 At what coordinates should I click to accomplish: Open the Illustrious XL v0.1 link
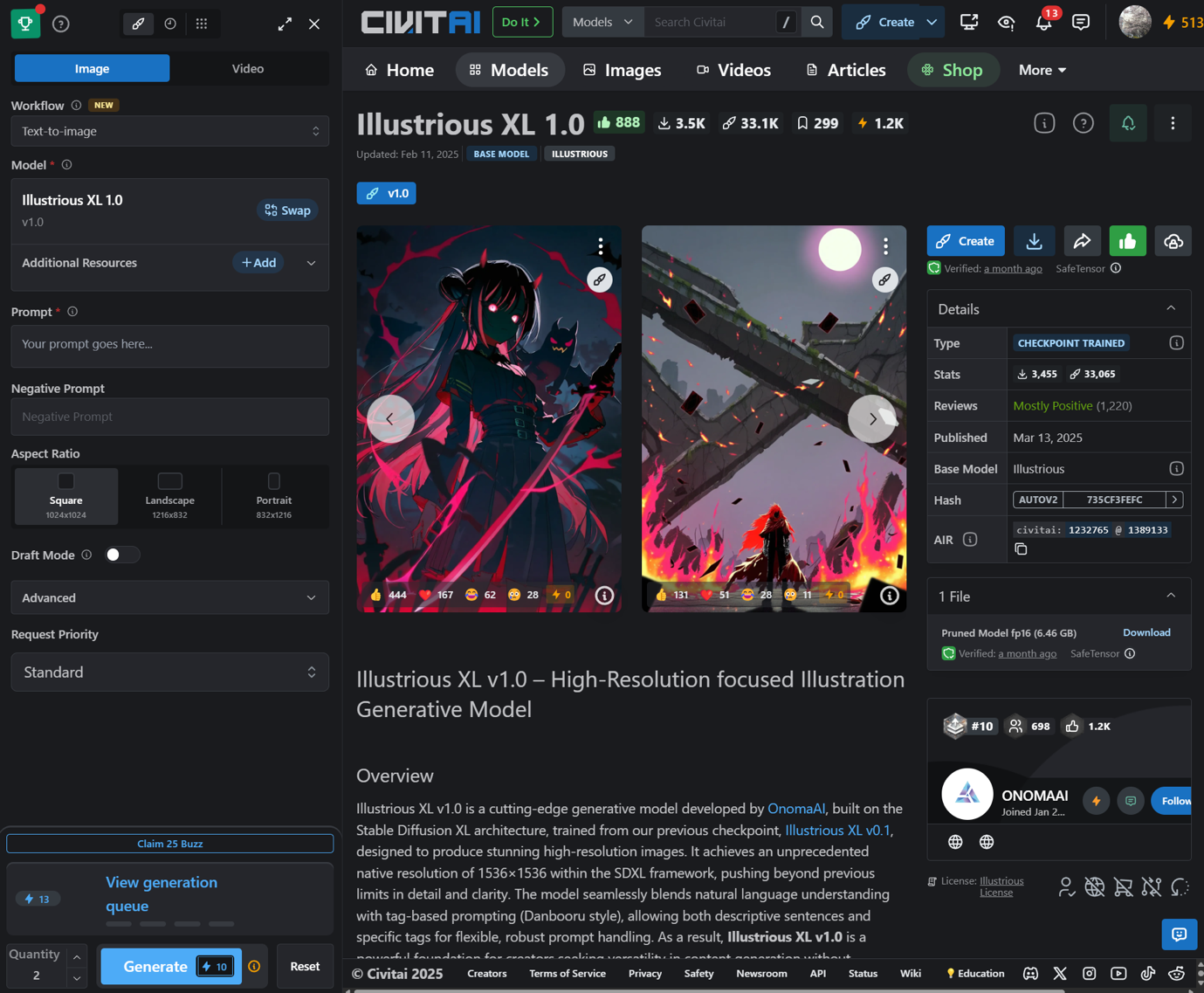pyautogui.click(x=837, y=831)
